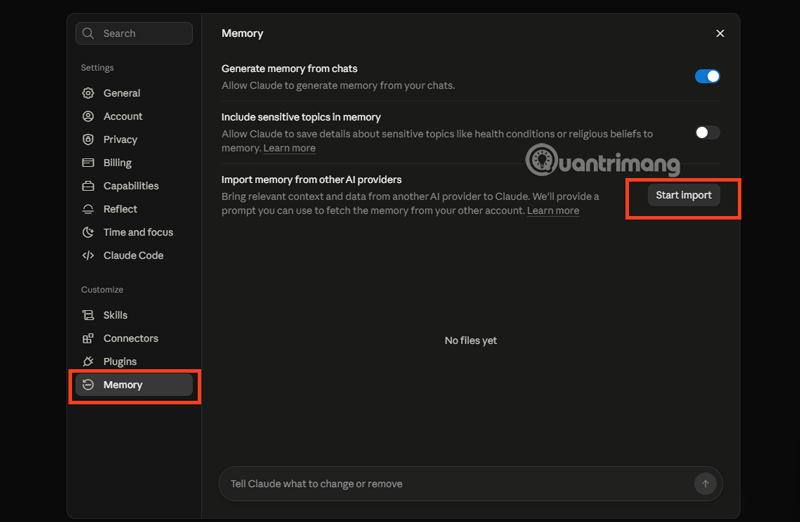Click the Start import button
Screen dimensions: 800x522
[684, 195]
